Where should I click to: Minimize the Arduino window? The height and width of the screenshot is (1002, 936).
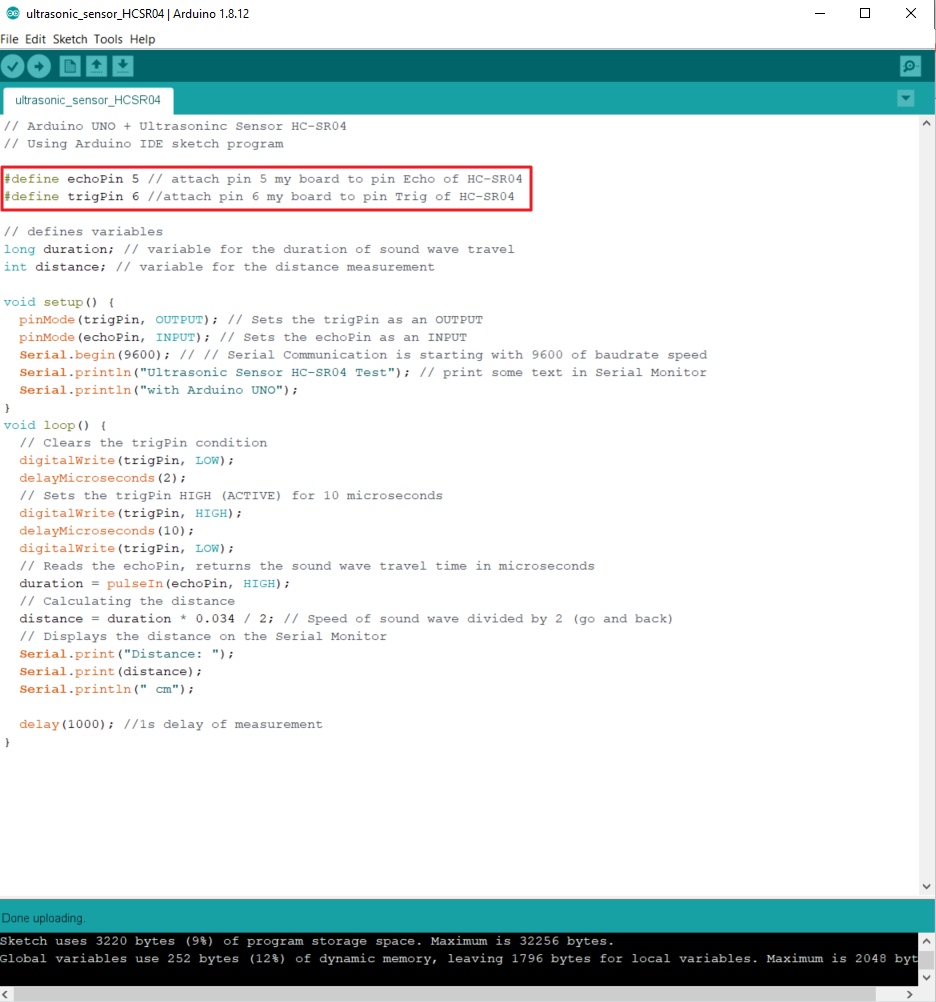pos(820,13)
